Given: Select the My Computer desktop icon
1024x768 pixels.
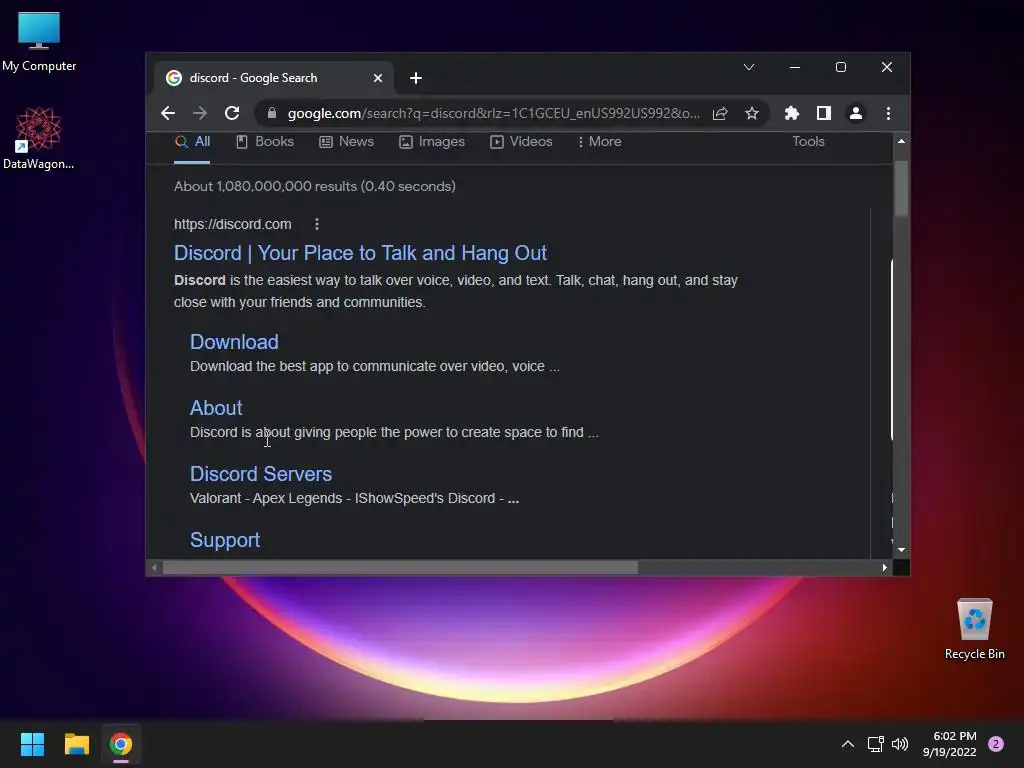Looking at the screenshot, I should point(39,42).
